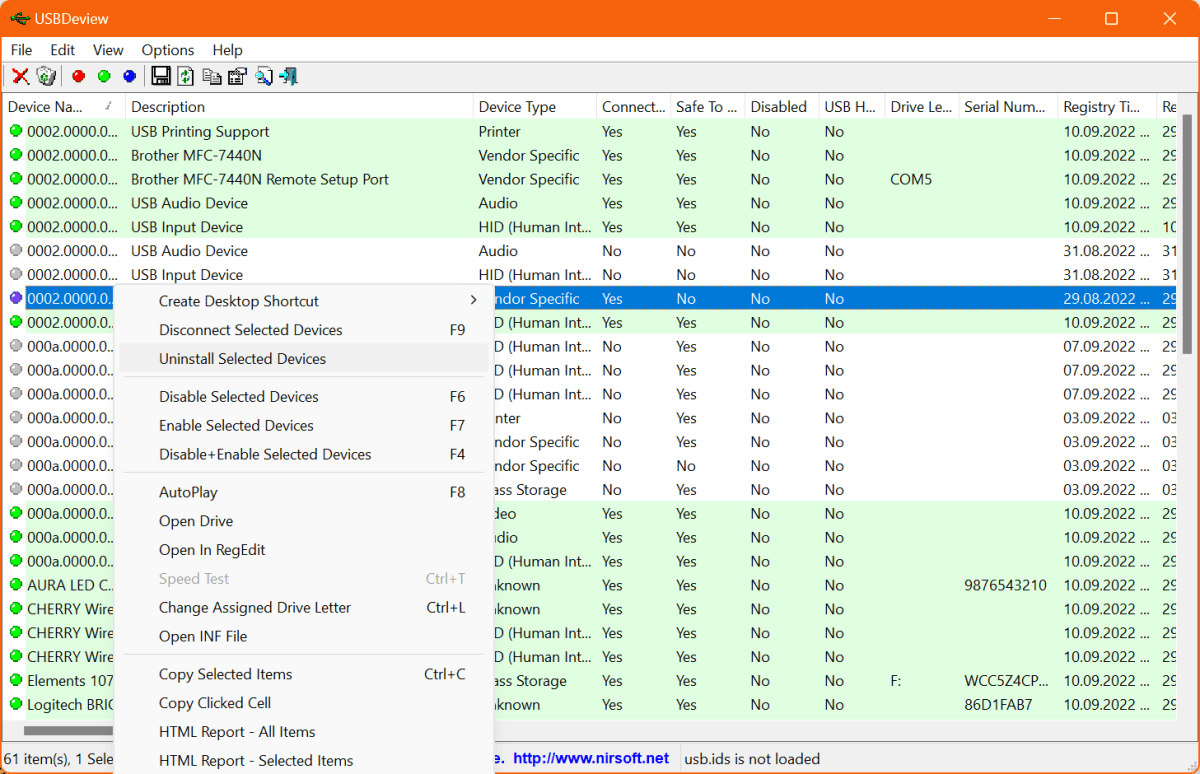Click green icon beside AURA LED device

(x=16, y=585)
